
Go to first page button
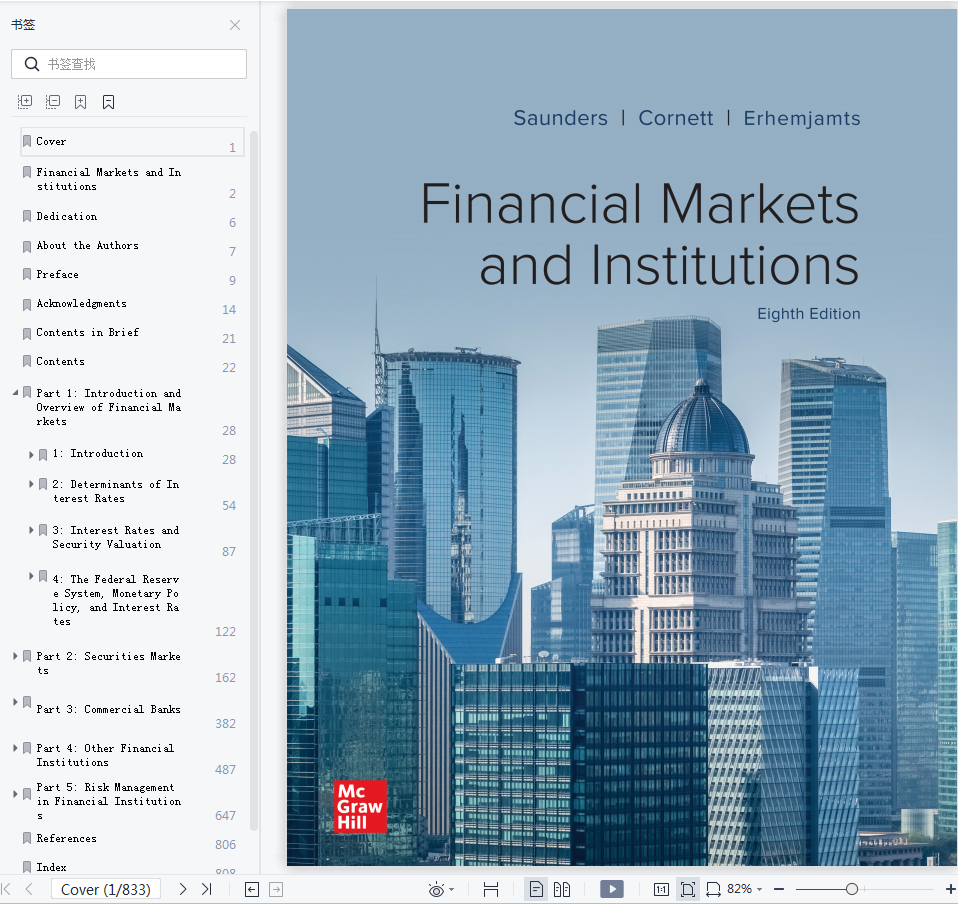pos(7,889)
